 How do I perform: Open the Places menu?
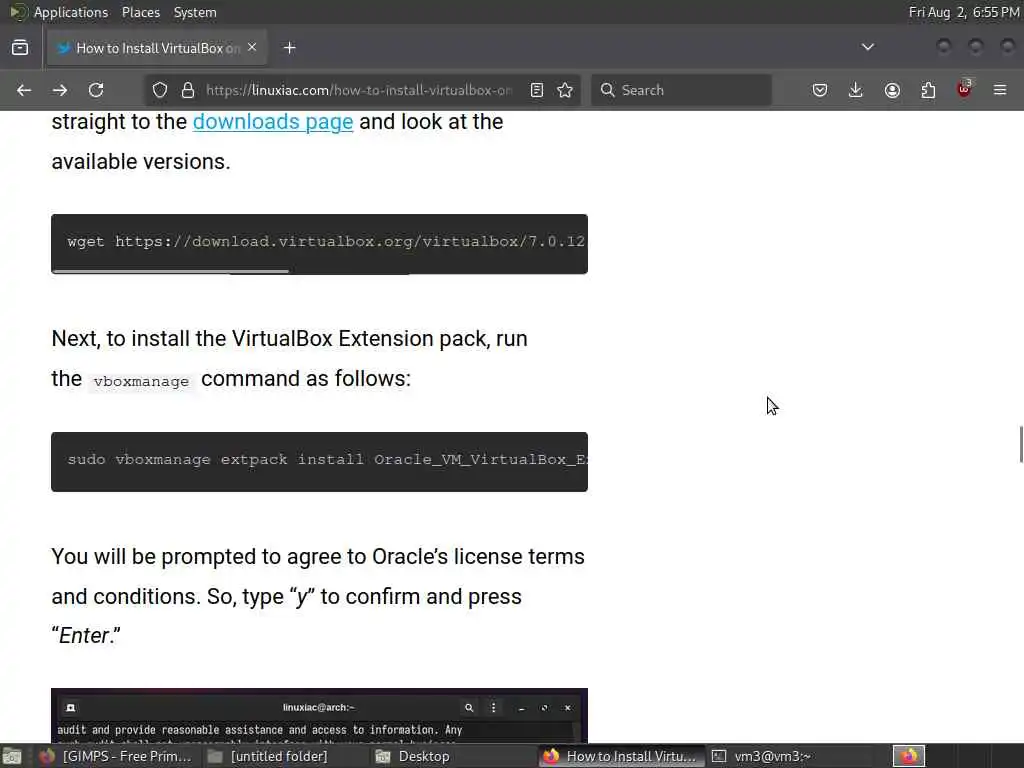tap(140, 12)
